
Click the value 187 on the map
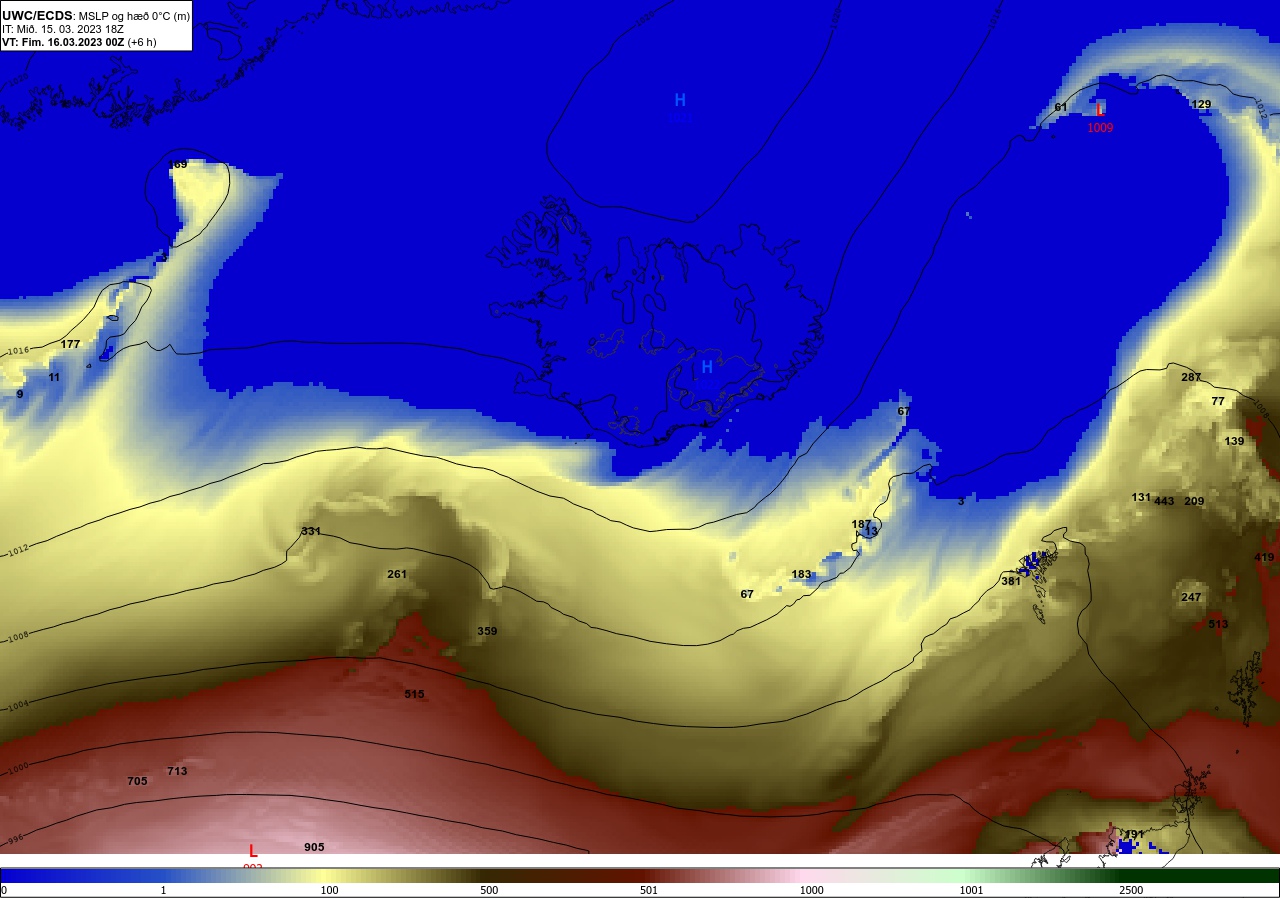pos(861,524)
